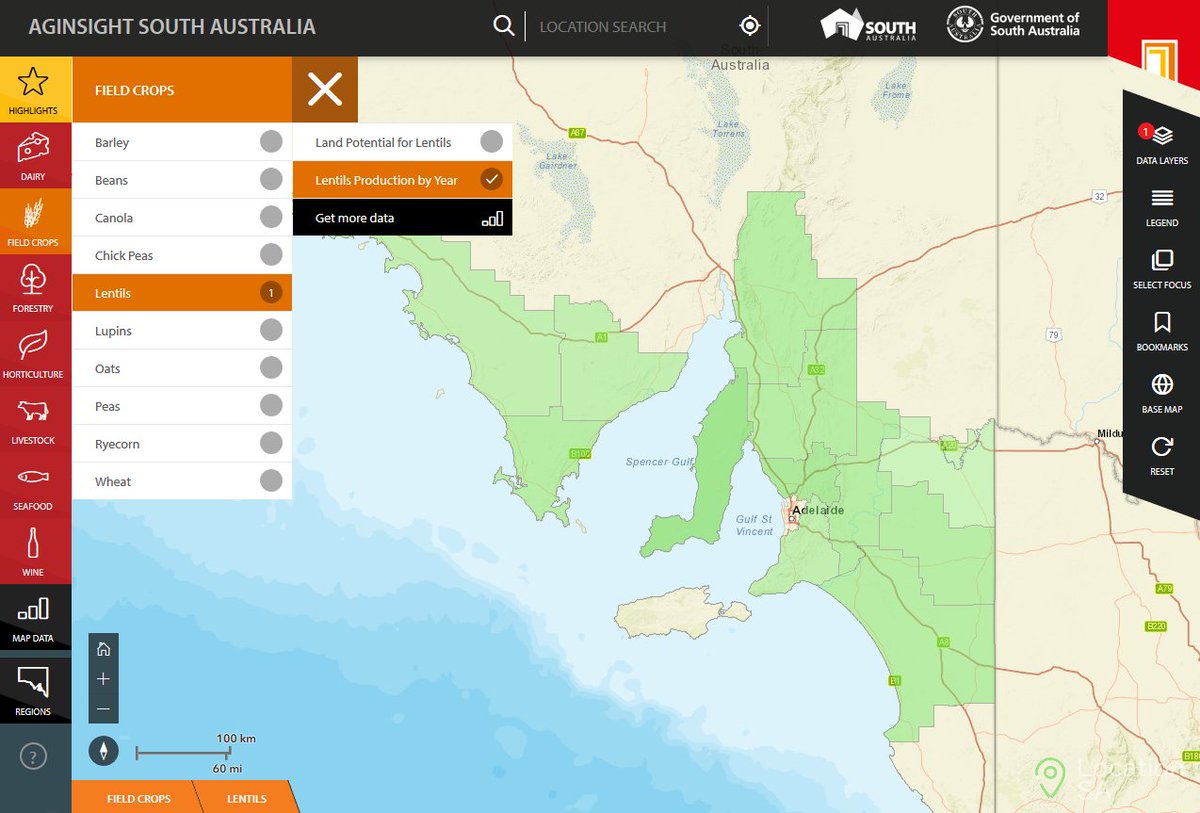The height and width of the screenshot is (813, 1200).
Task: Select Beans crop
Action: tap(182, 180)
